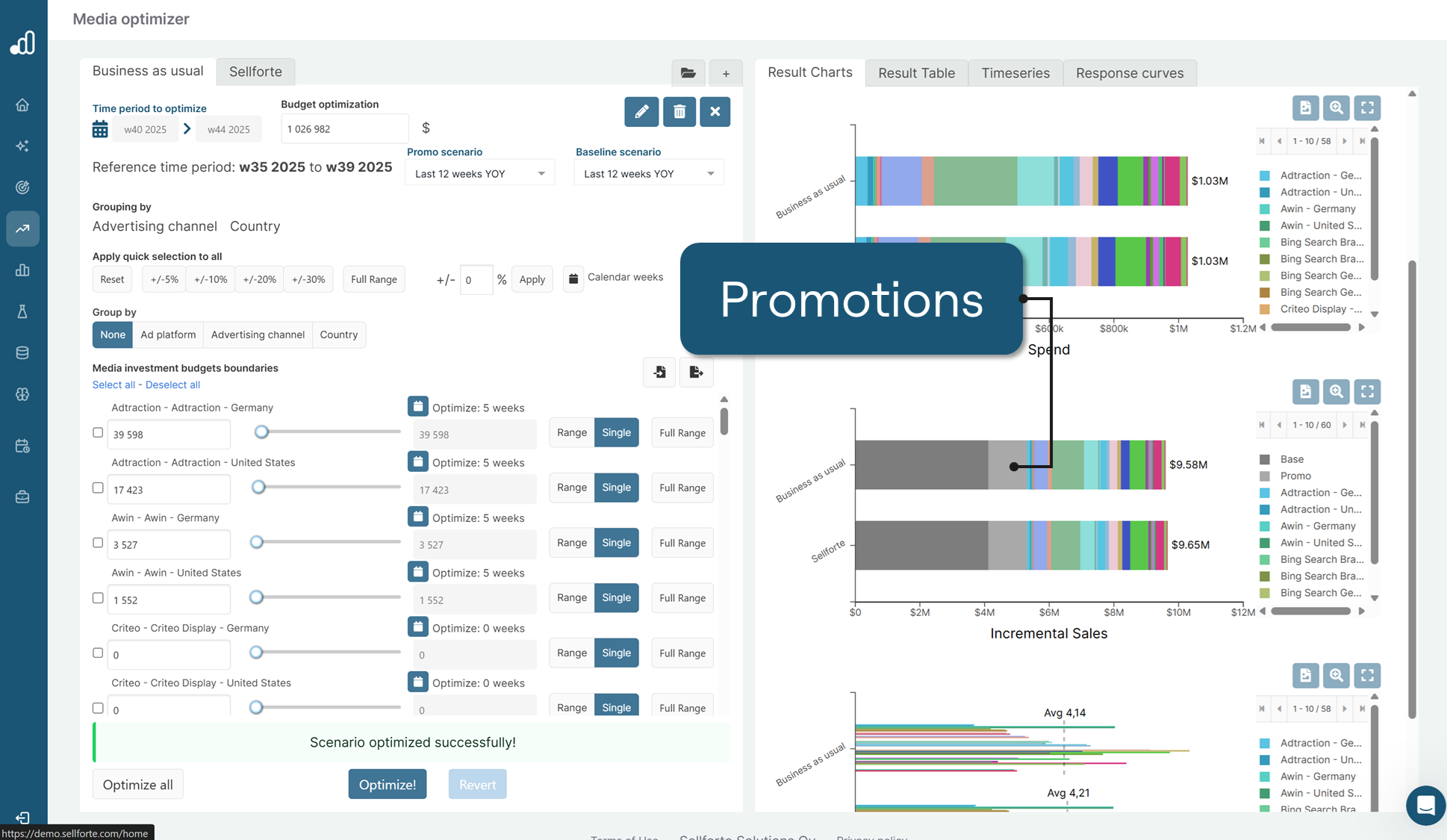Viewport: 1447px width, 840px height.
Task: Open chat support bubble icon
Action: [x=1425, y=805]
